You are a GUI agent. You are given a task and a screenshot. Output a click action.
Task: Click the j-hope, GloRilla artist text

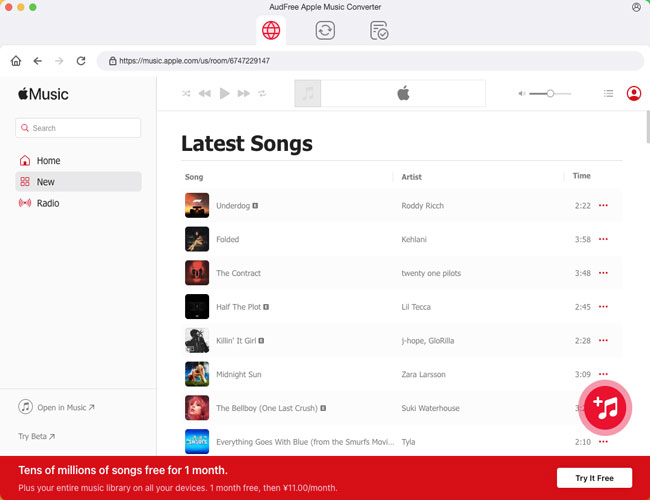coord(427,341)
